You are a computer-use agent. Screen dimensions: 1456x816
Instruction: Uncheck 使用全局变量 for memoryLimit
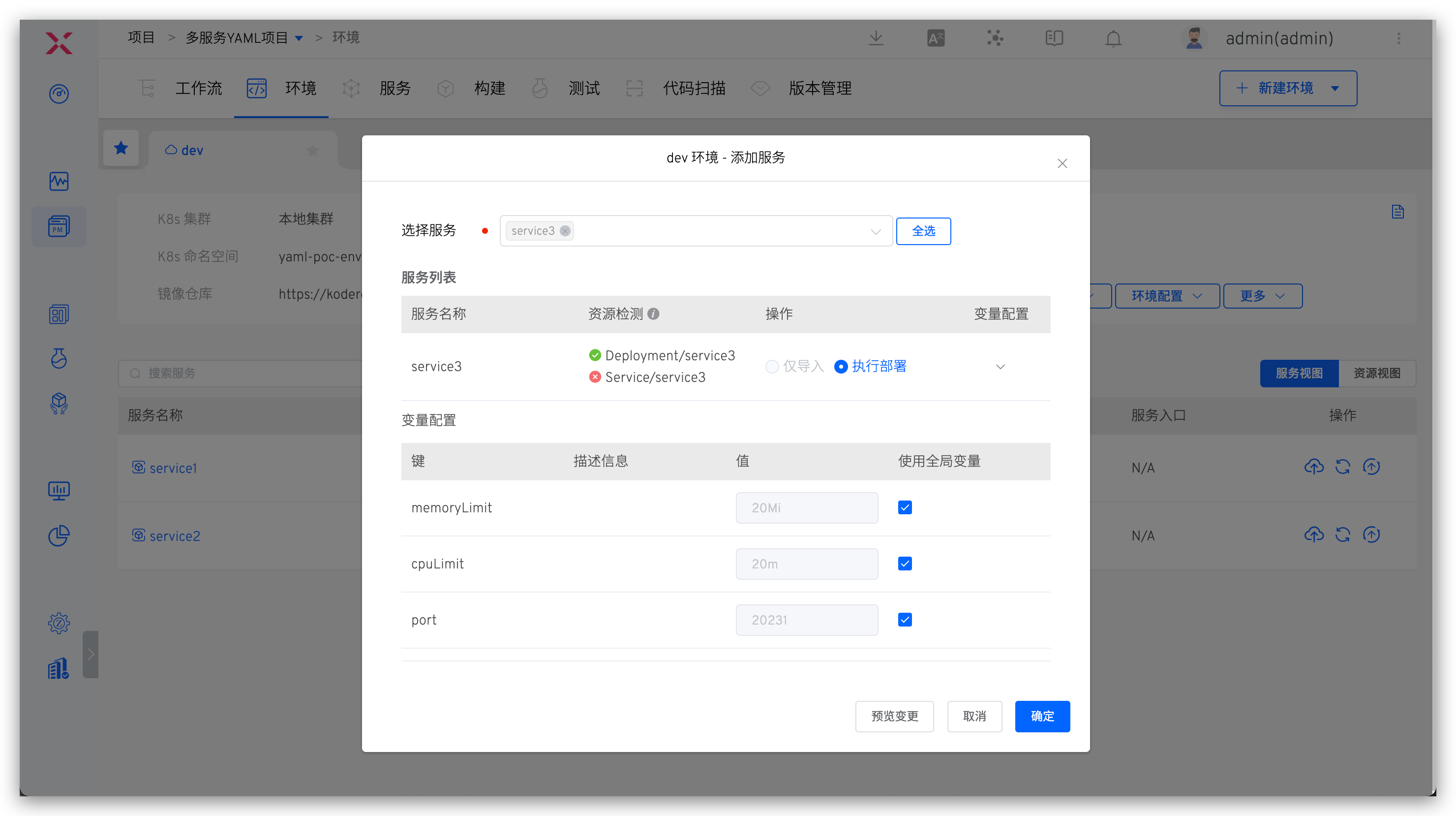click(905, 507)
